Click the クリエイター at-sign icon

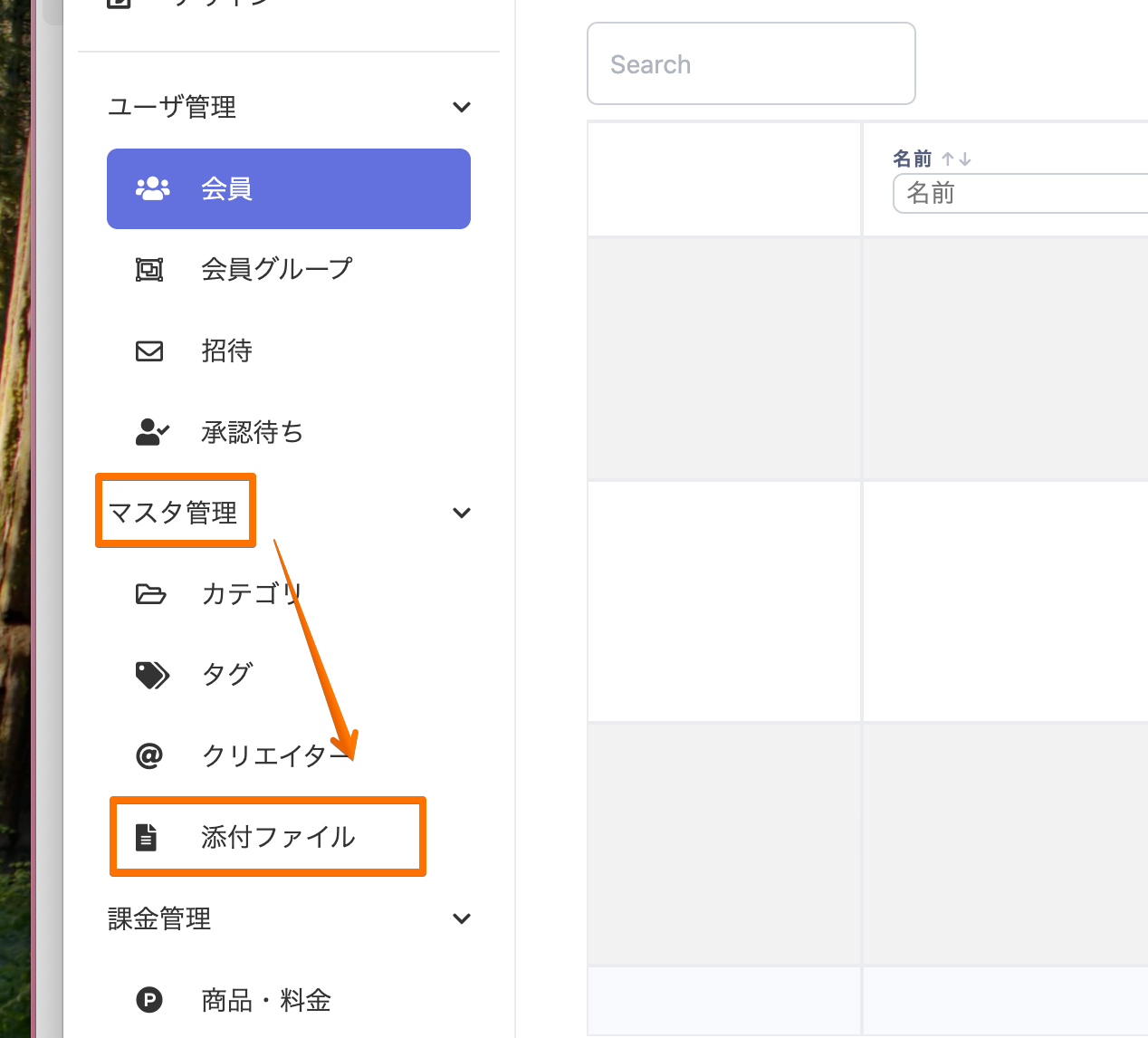click(x=149, y=755)
